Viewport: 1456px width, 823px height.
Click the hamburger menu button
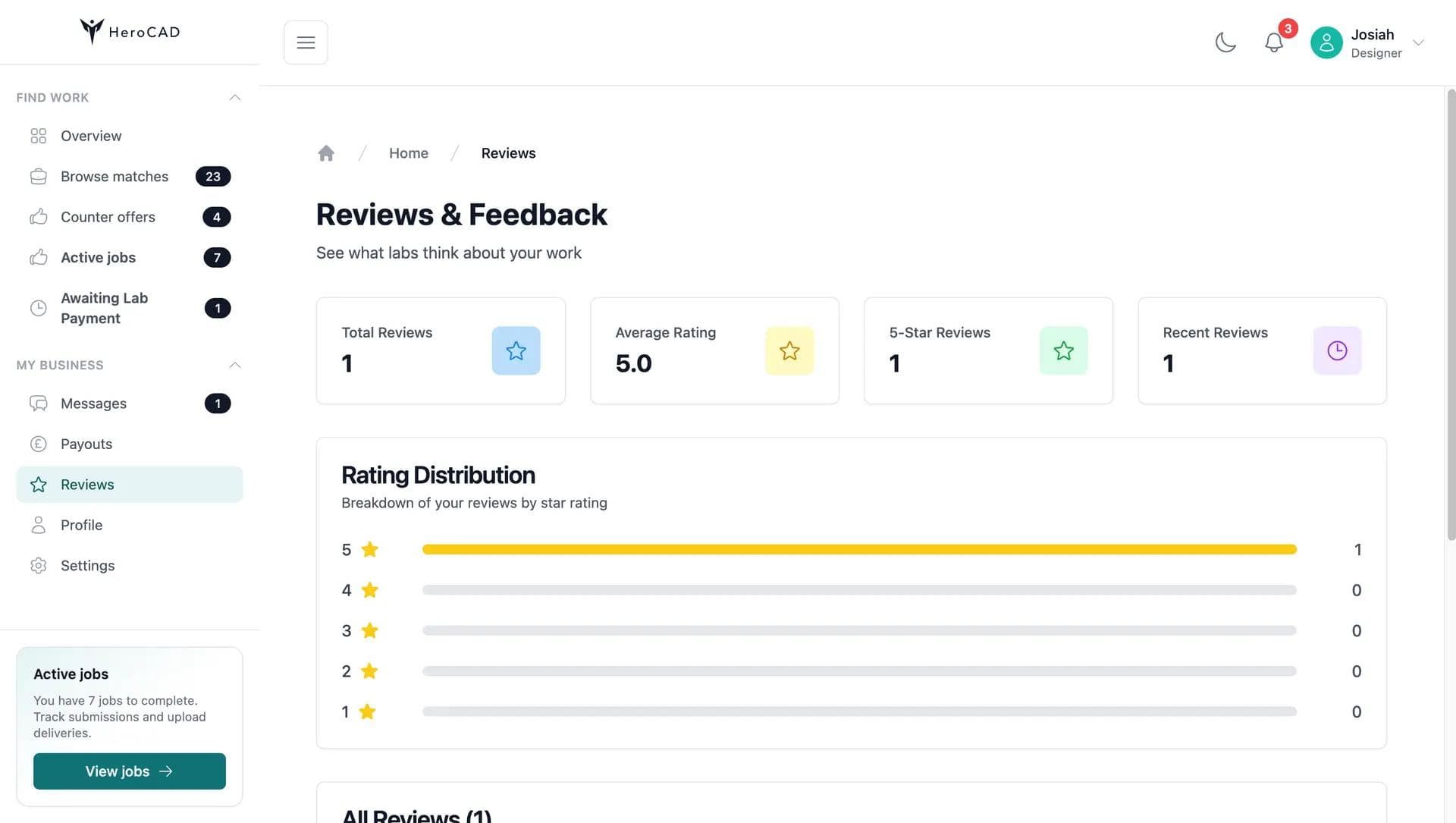click(x=306, y=42)
